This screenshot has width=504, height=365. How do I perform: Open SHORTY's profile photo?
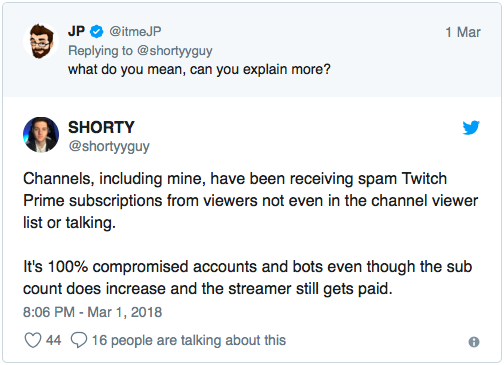pos(41,135)
